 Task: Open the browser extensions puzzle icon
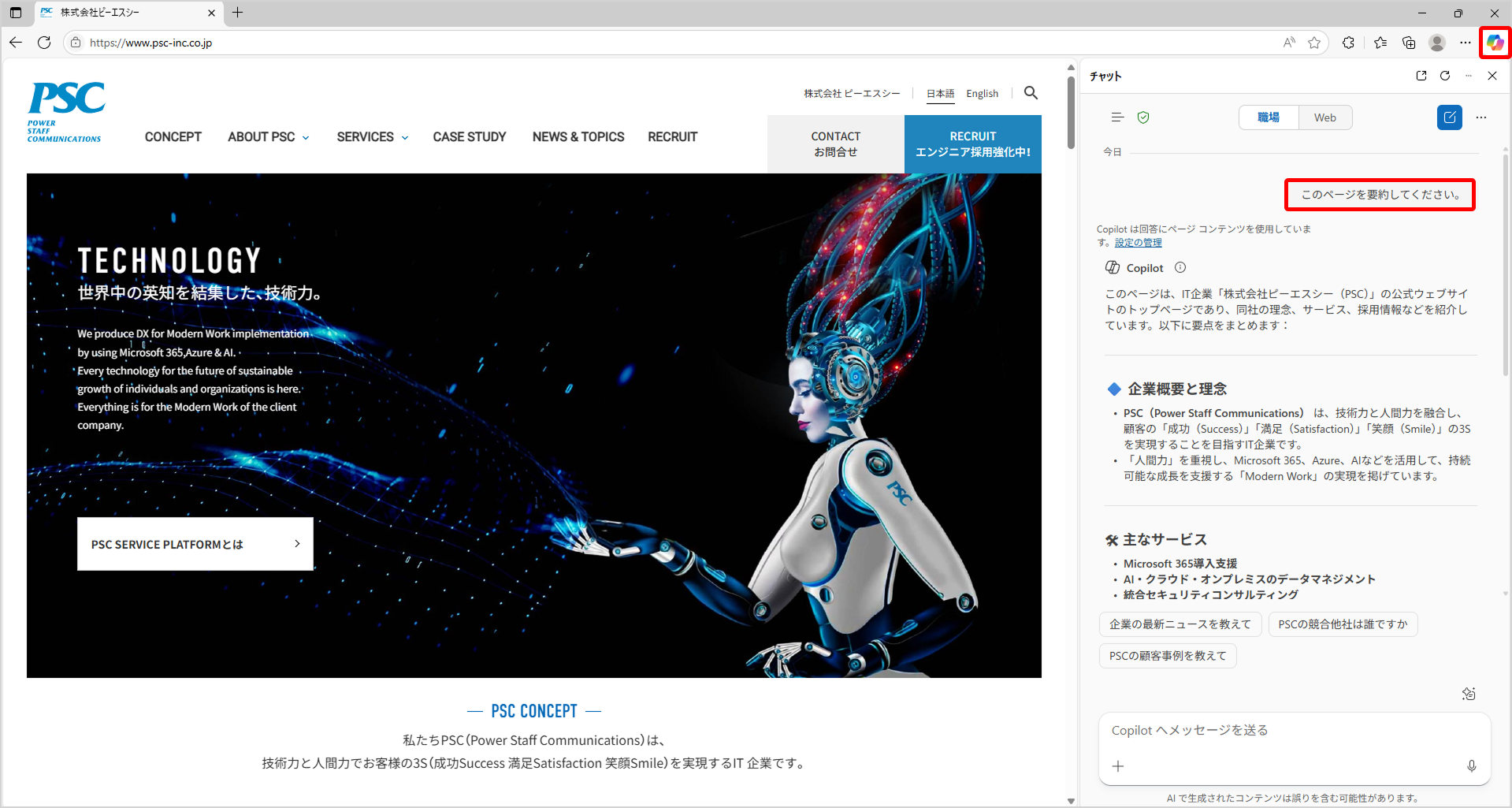point(1348,43)
